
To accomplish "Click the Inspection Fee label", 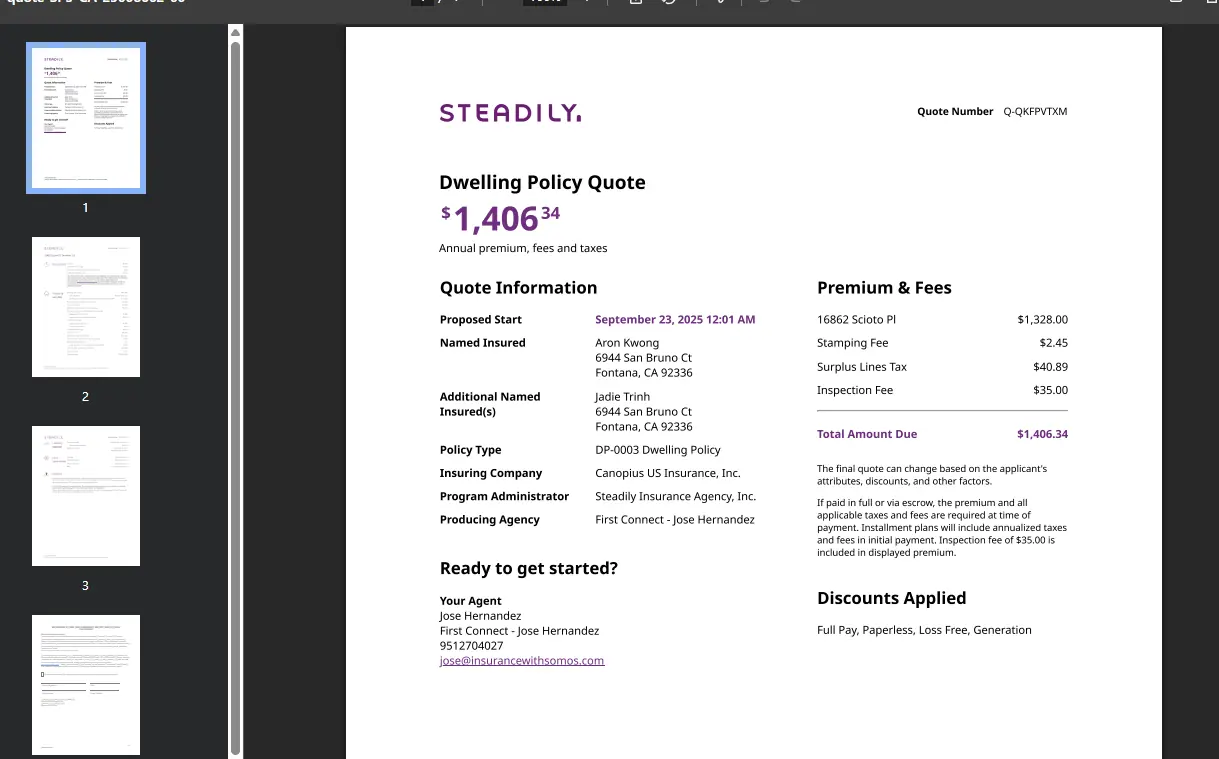I will coord(855,390).
